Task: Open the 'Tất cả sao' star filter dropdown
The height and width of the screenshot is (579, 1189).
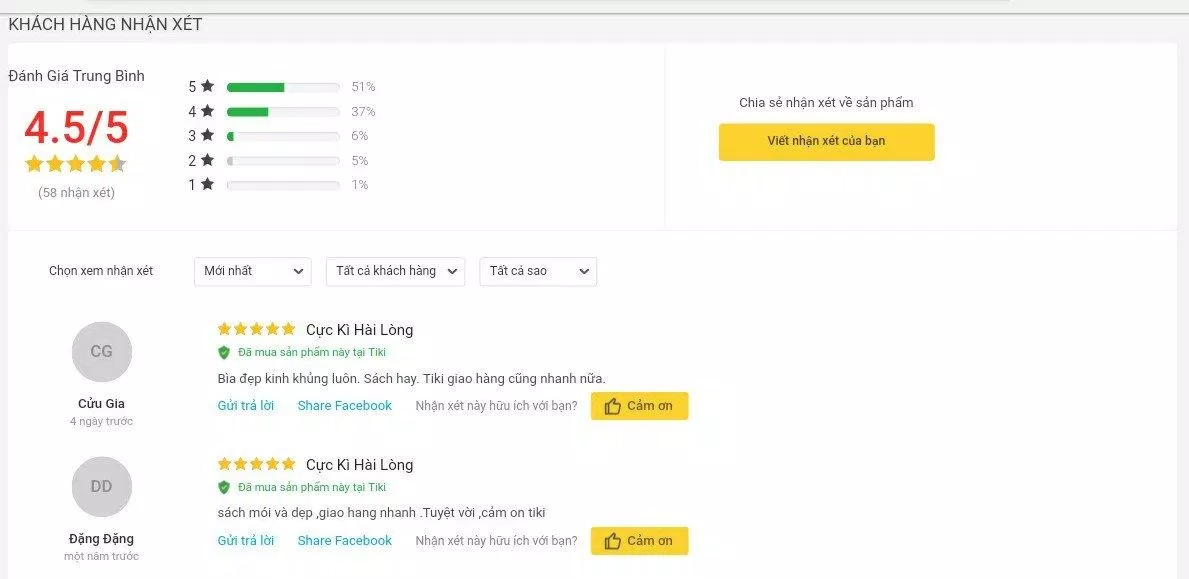Action: coord(537,271)
